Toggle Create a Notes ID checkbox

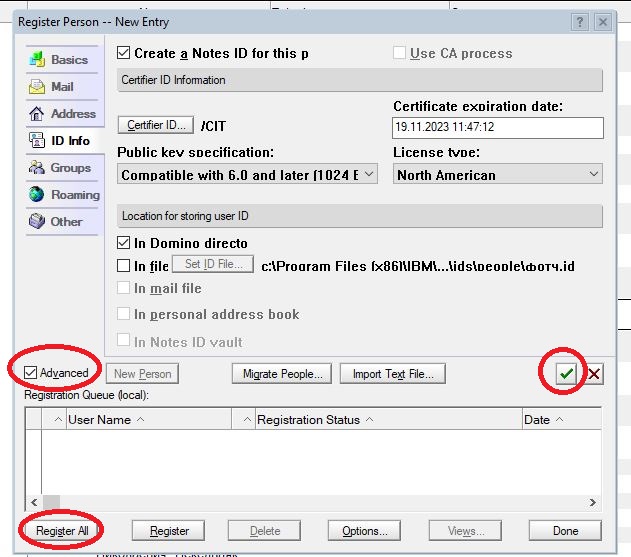[124, 53]
